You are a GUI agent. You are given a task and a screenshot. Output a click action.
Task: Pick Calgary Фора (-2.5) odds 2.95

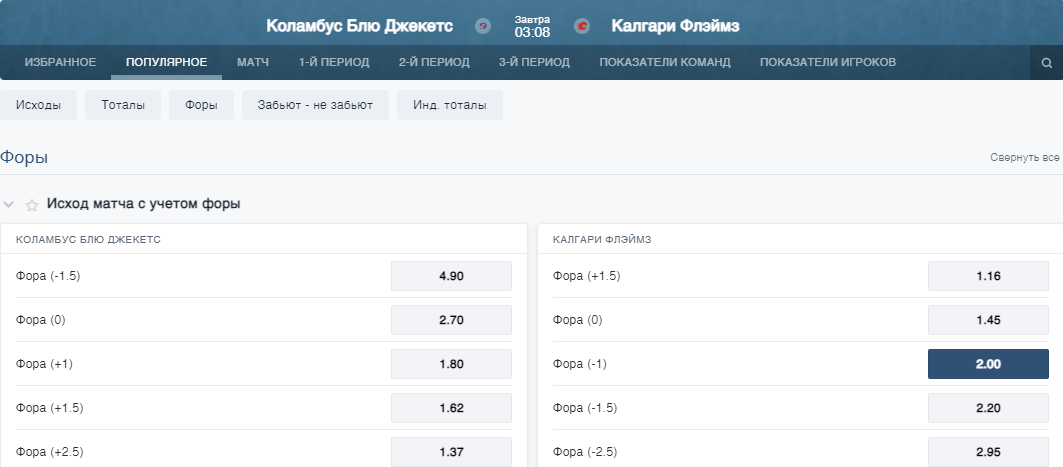(988, 451)
